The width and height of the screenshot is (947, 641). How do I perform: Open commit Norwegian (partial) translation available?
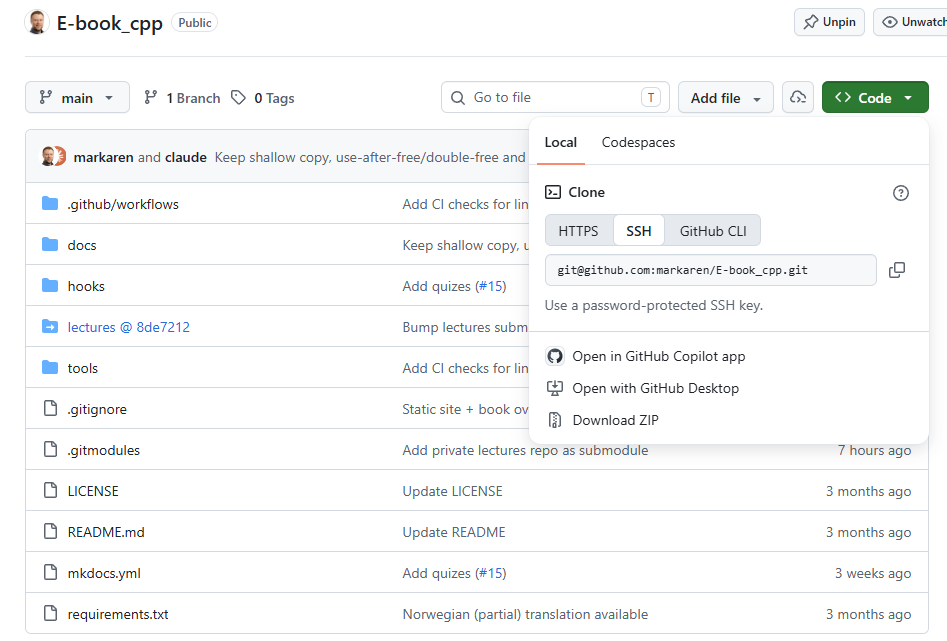[x=525, y=614]
